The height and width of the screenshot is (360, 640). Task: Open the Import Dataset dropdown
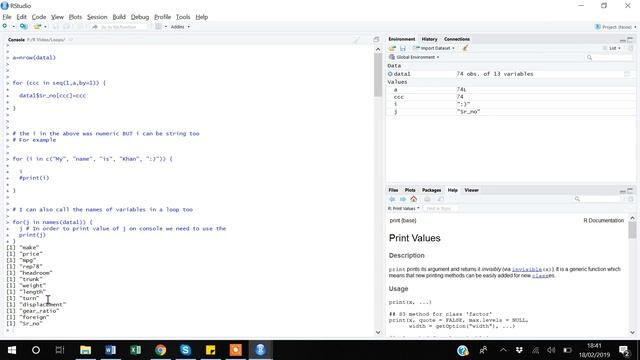[433, 48]
